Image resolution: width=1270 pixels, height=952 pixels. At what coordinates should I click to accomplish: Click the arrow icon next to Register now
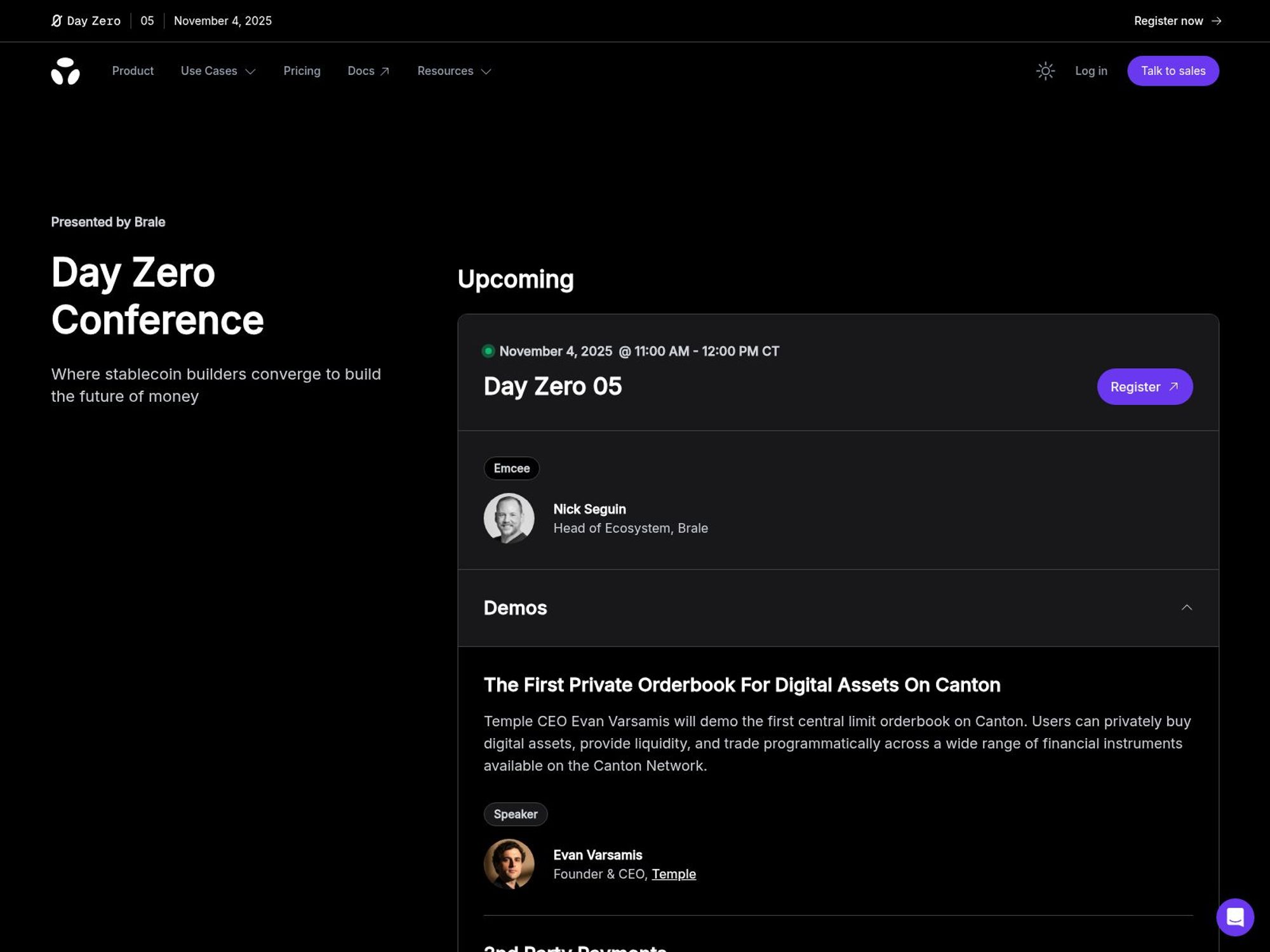1218,20
